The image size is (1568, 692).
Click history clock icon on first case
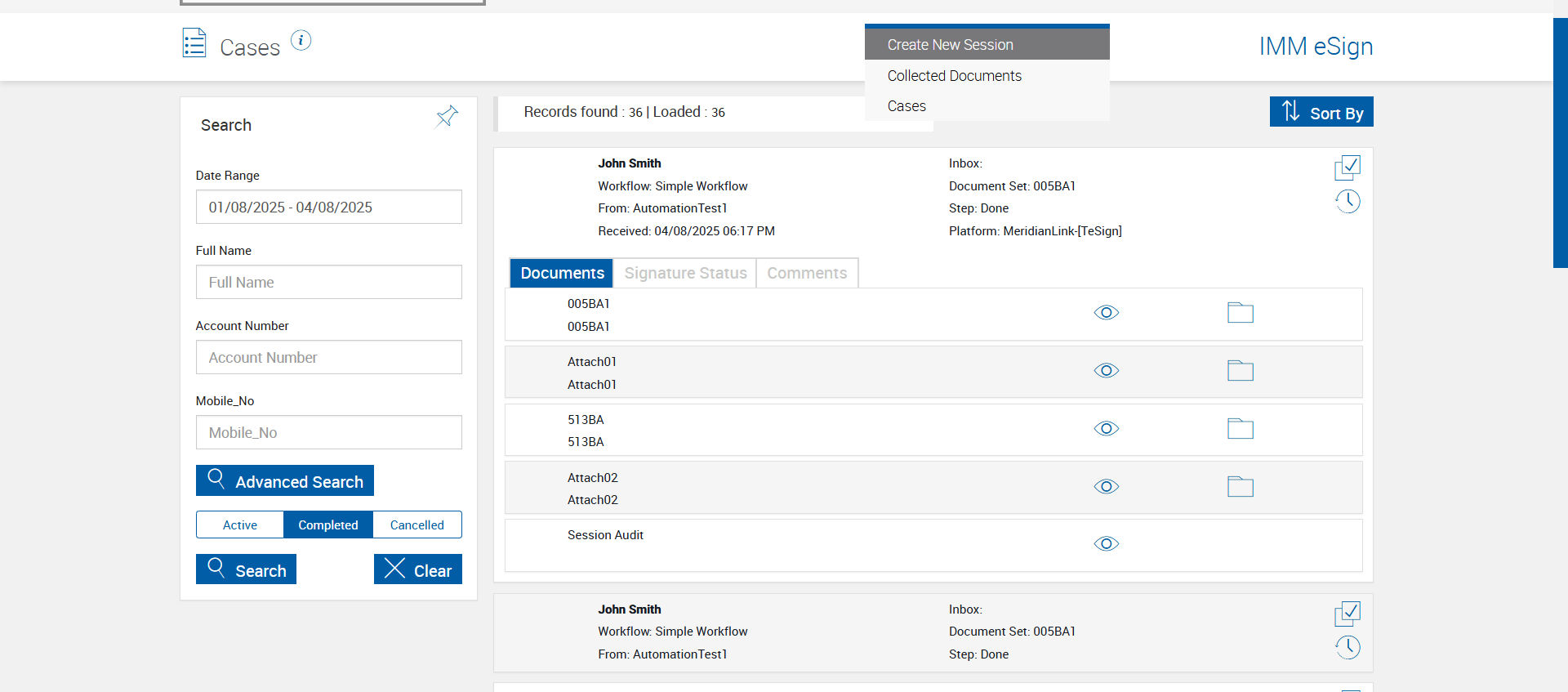coord(1347,201)
